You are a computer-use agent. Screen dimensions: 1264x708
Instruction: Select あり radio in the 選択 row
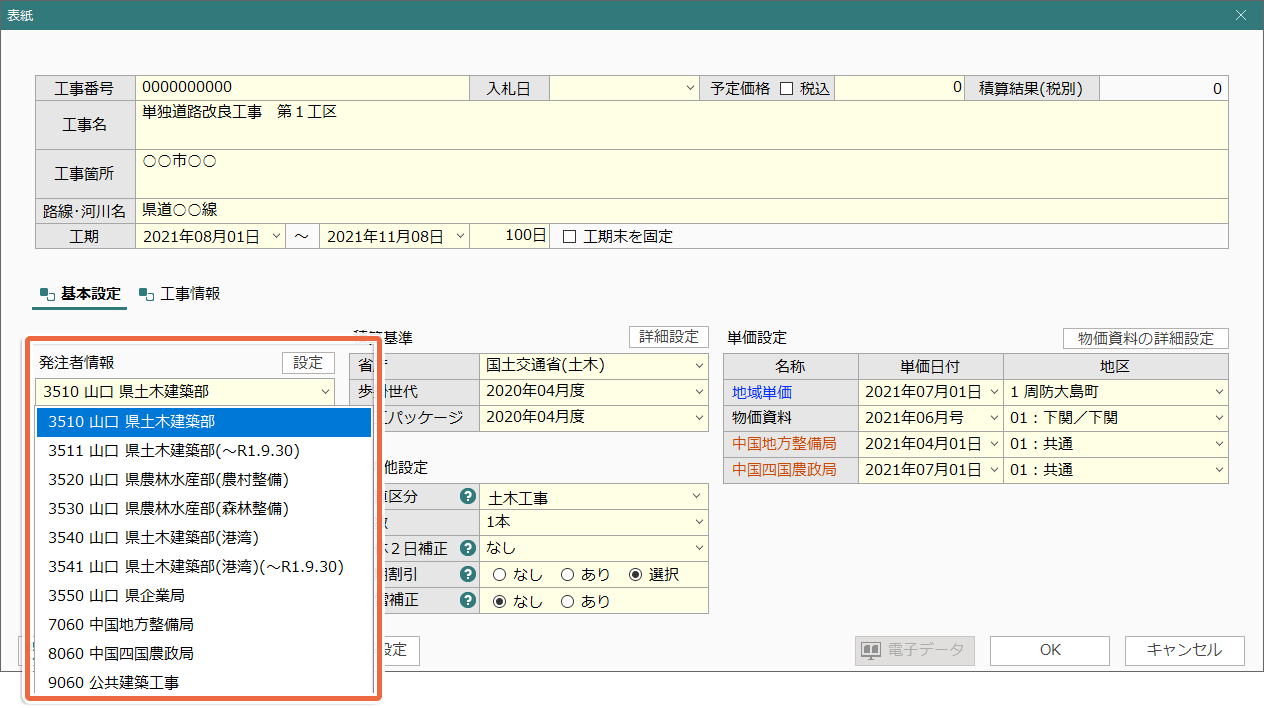567,575
